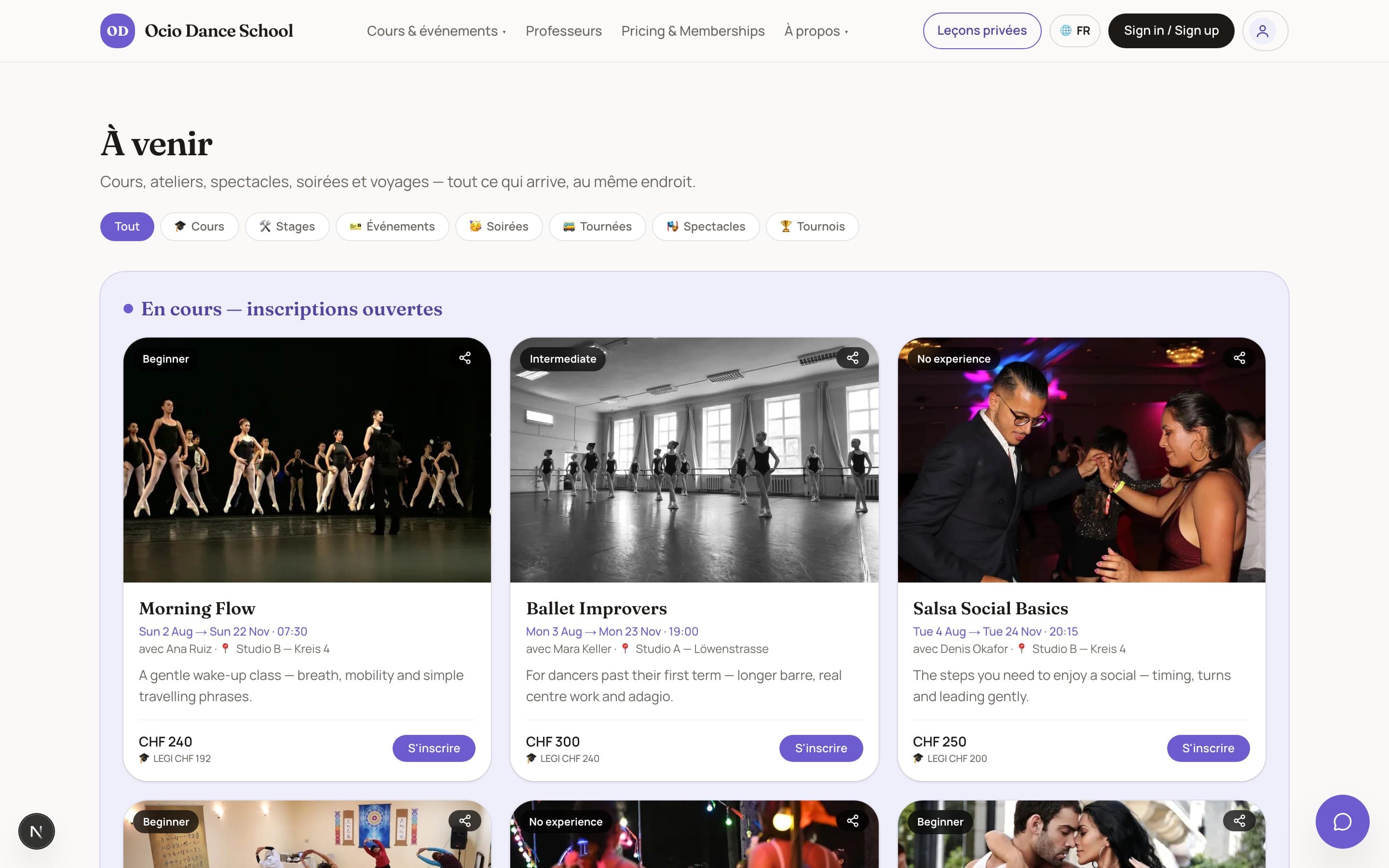1389x868 pixels.
Task: Filter by Stages
Action: pyautogui.click(x=287, y=227)
